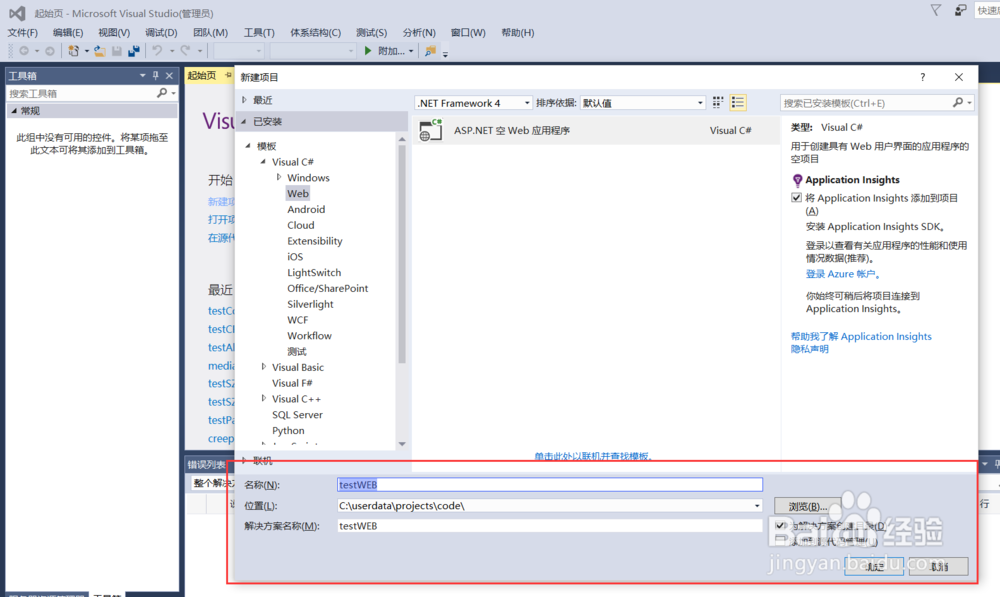Viewport: 1000px width, 597px height.
Task: Click the notifications filter flag icon
Action: 936,10
